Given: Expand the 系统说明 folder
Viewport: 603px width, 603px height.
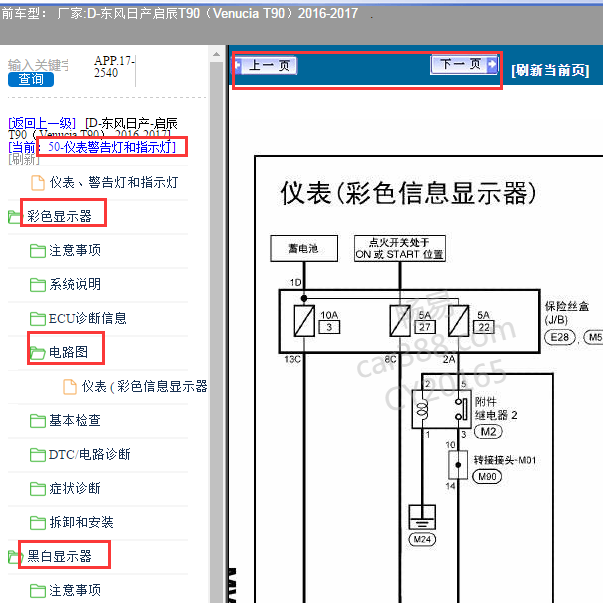Looking at the screenshot, I should coord(75,284).
